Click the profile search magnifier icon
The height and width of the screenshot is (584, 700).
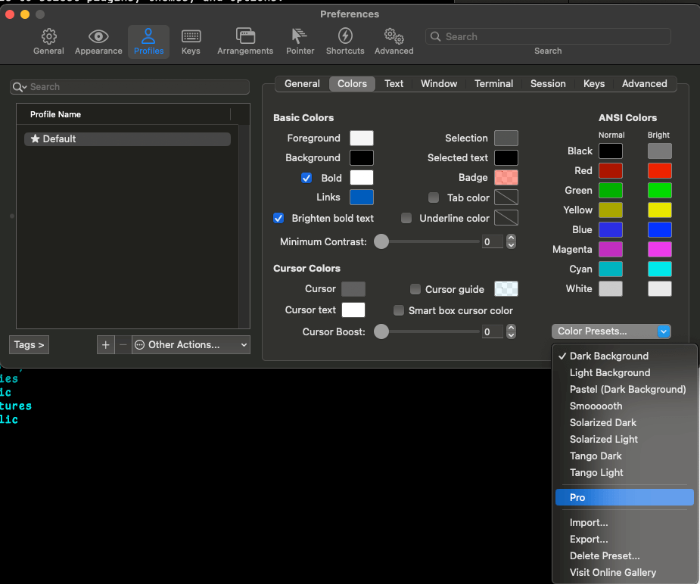[19, 87]
